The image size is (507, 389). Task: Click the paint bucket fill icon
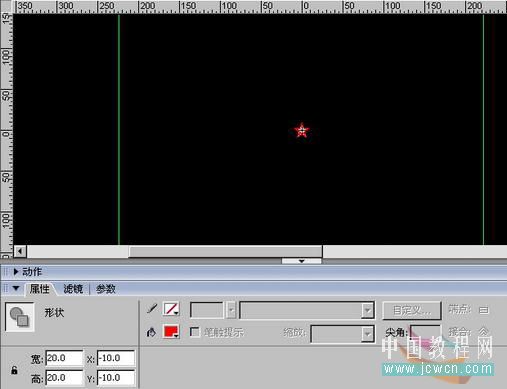(x=151, y=332)
